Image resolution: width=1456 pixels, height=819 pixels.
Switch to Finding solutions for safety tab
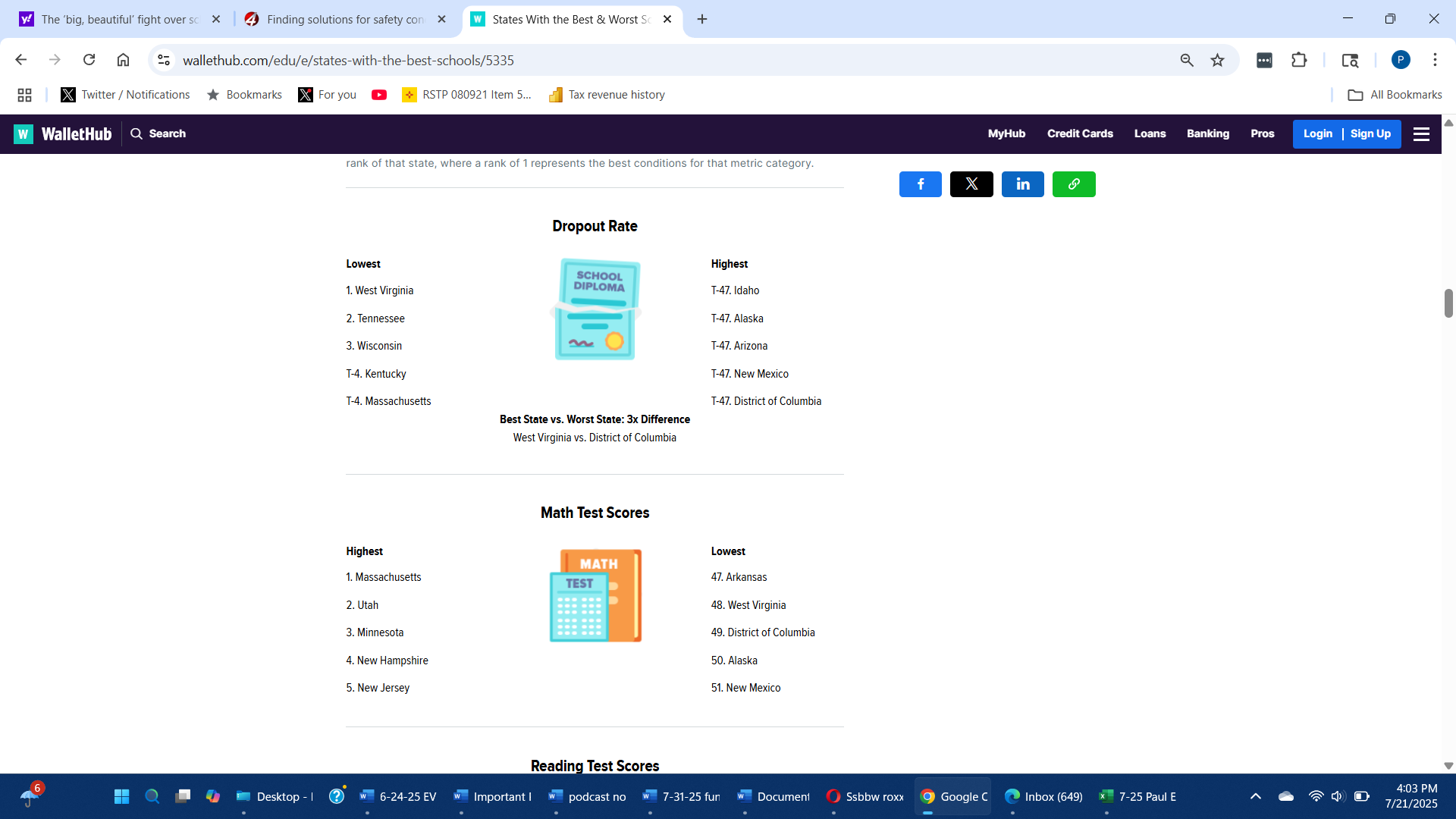[x=345, y=20]
